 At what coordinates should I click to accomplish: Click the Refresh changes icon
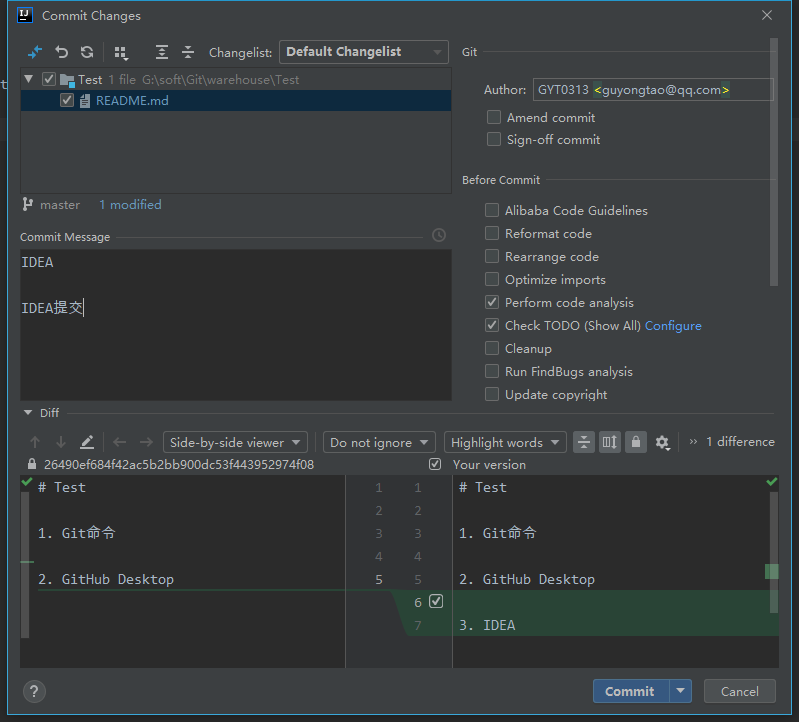(x=87, y=52)
